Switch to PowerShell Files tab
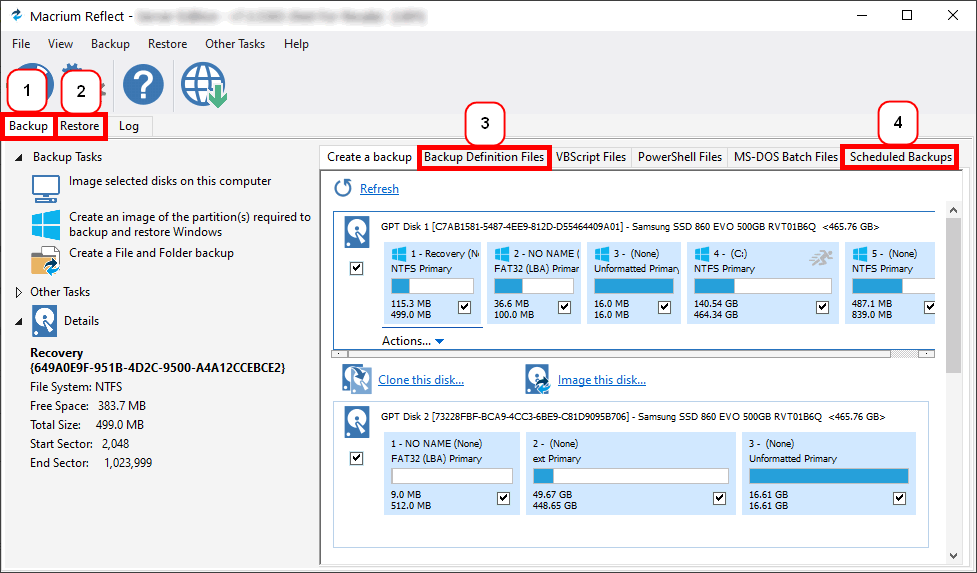977x573 pixels. 680,157
